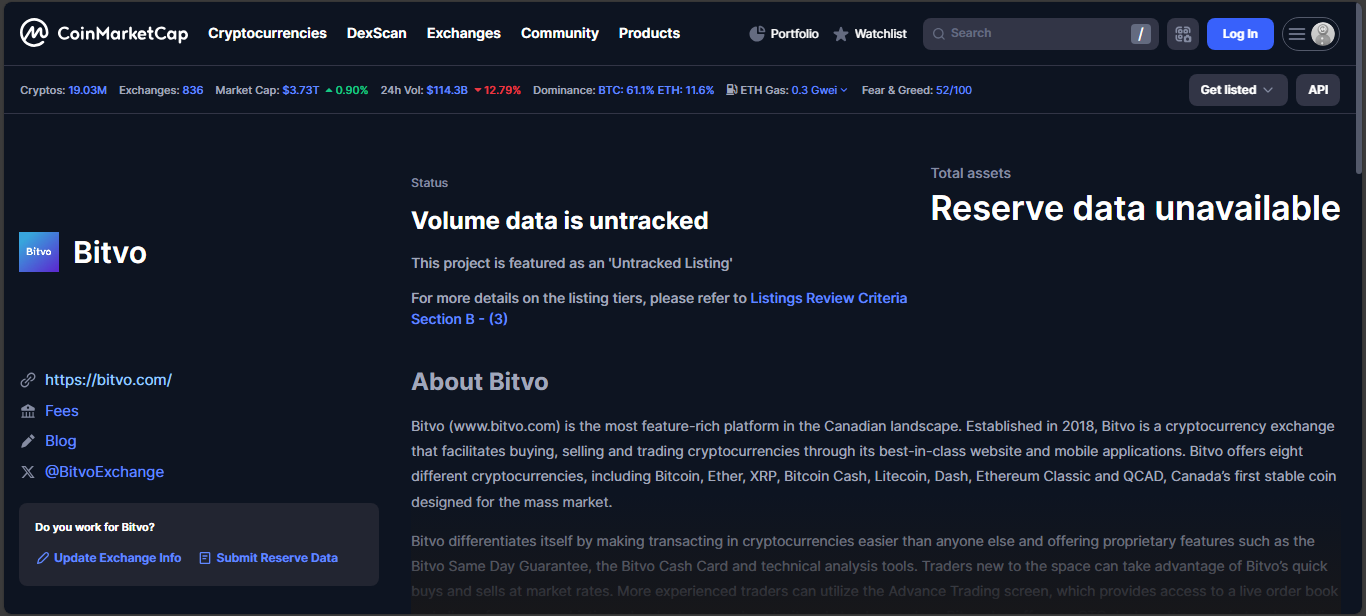
Task: Click the Cryptos 19.03M count
Action: pos(87,90)
